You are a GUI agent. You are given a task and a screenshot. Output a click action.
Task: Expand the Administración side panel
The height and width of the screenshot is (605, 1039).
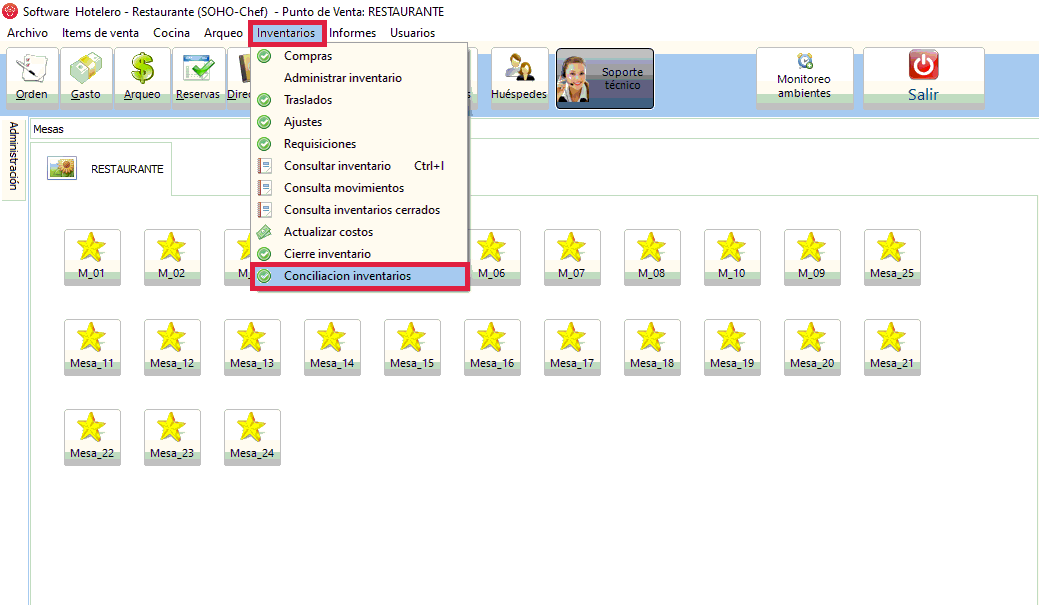point(13,156)
